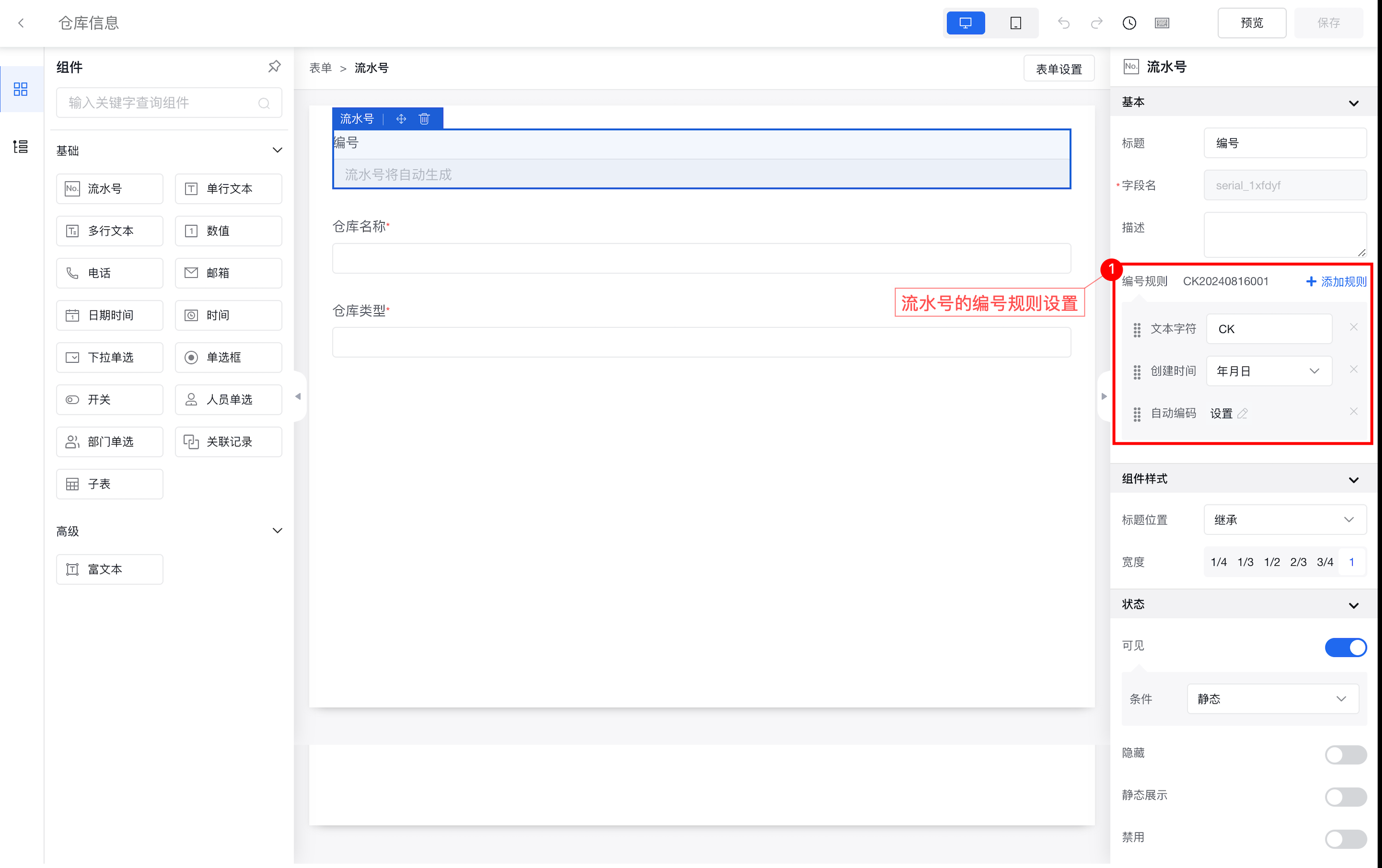
Task: Click the undo arrow icon
Action: pos(1063,23)
